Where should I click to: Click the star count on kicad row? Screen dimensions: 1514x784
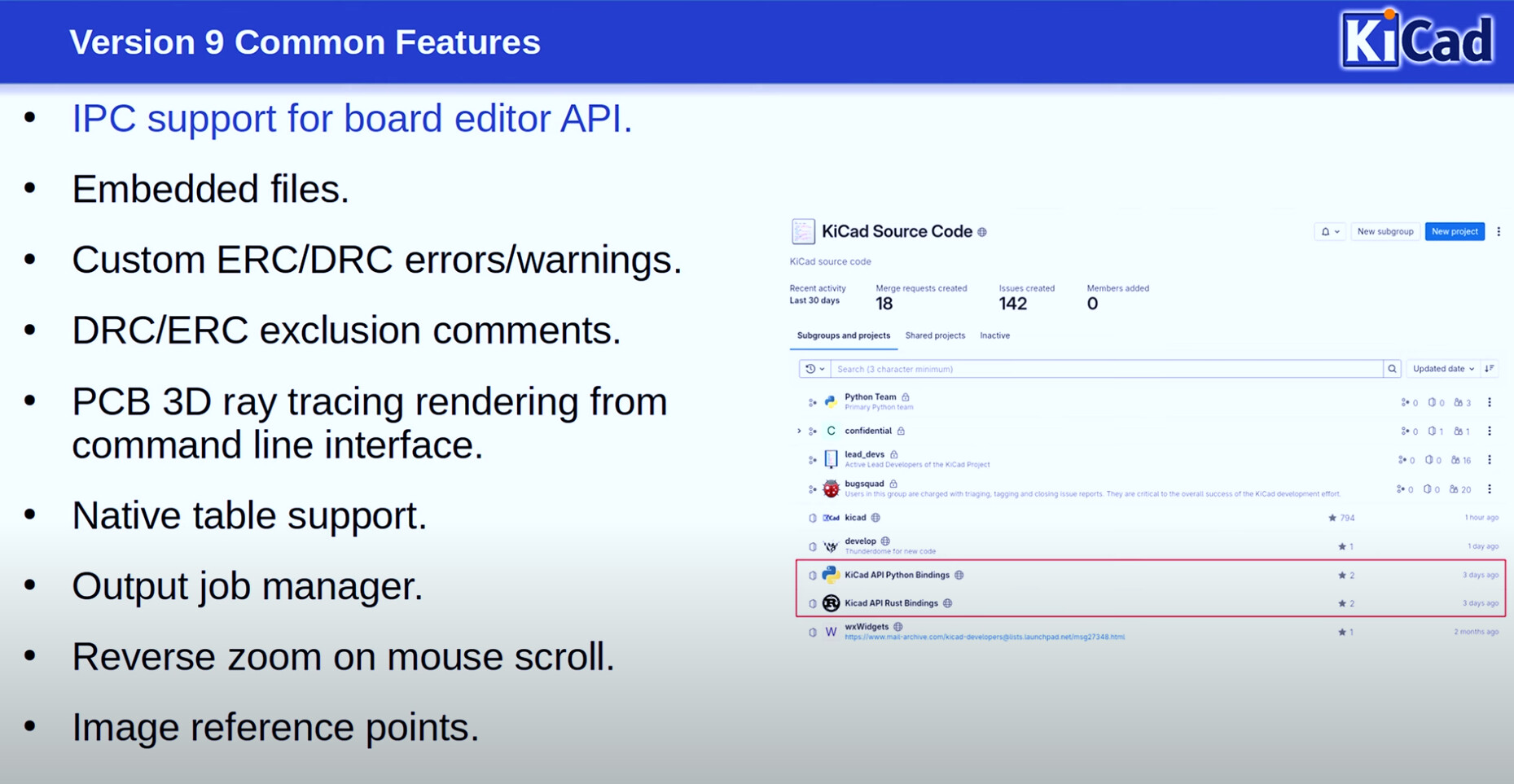[x=1341, y=518]
